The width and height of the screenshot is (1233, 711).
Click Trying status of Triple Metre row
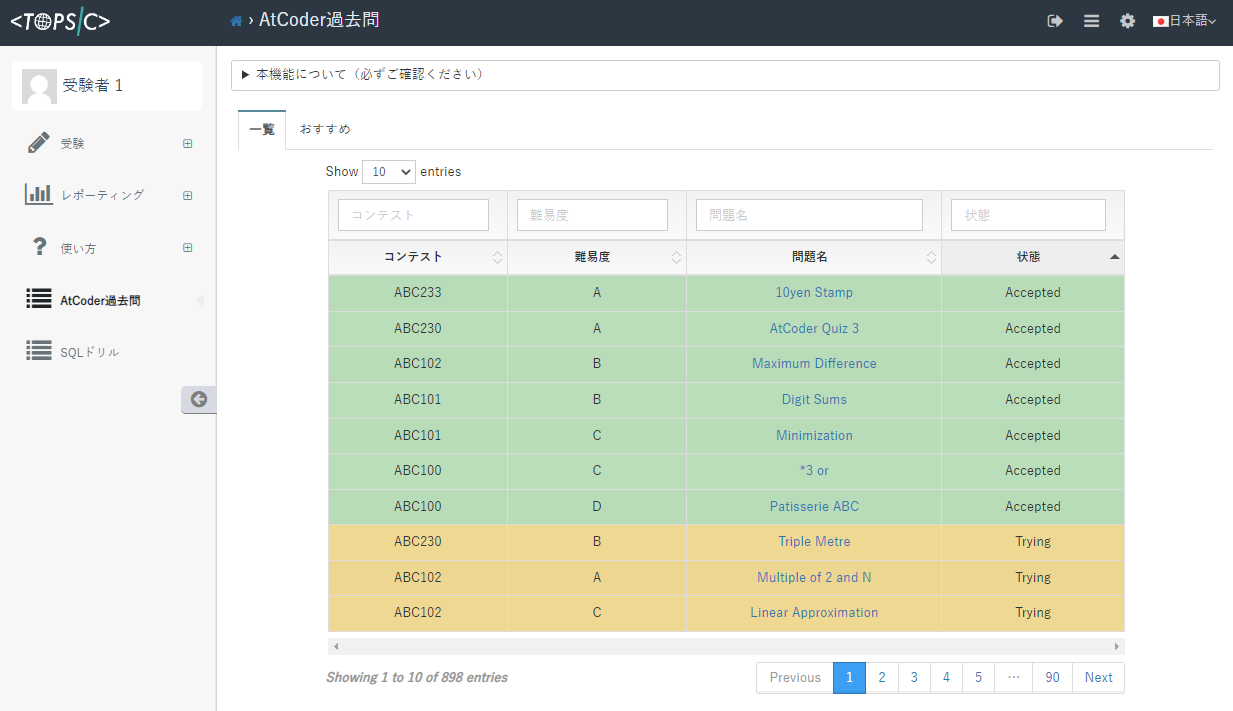[1033, 541]
